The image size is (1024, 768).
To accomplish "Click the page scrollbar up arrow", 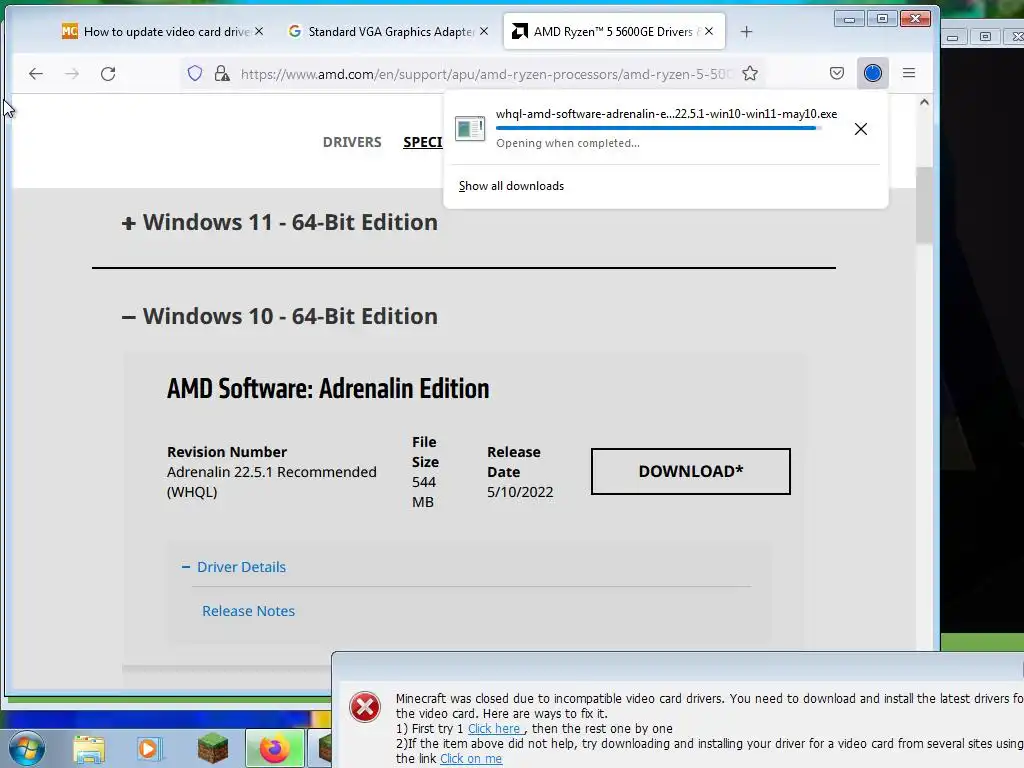I will 924,102.
